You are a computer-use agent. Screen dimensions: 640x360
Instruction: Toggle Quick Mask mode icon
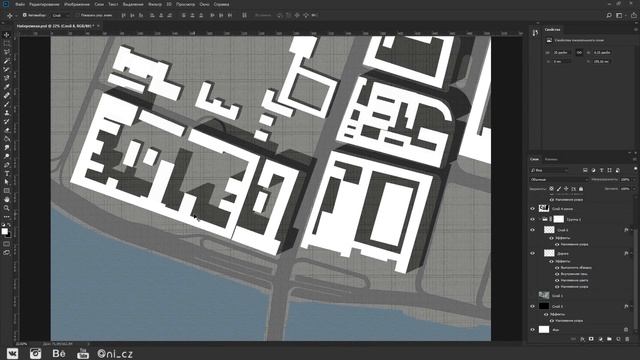7,244
